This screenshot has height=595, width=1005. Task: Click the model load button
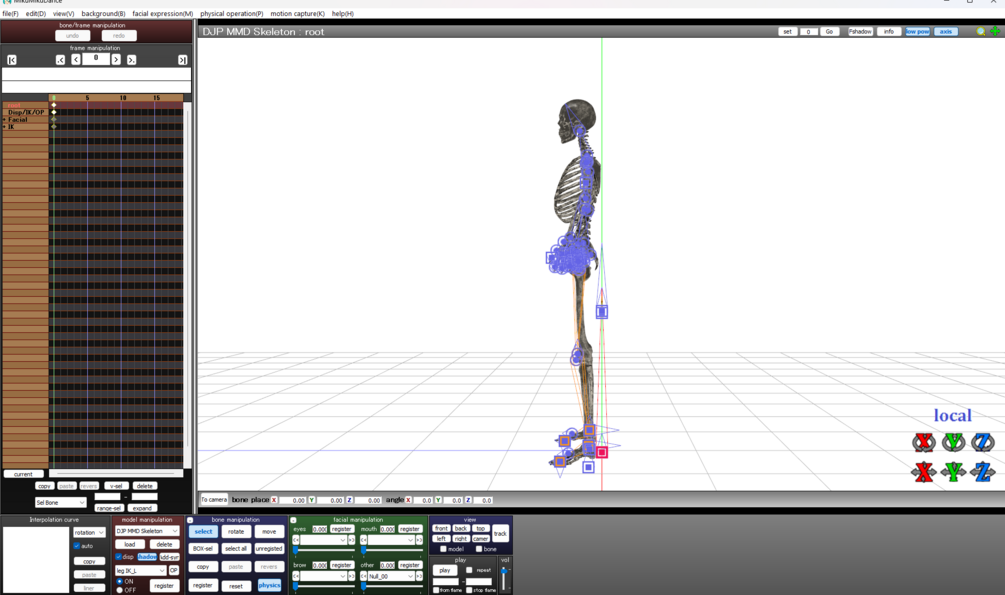tap(129, 544)
